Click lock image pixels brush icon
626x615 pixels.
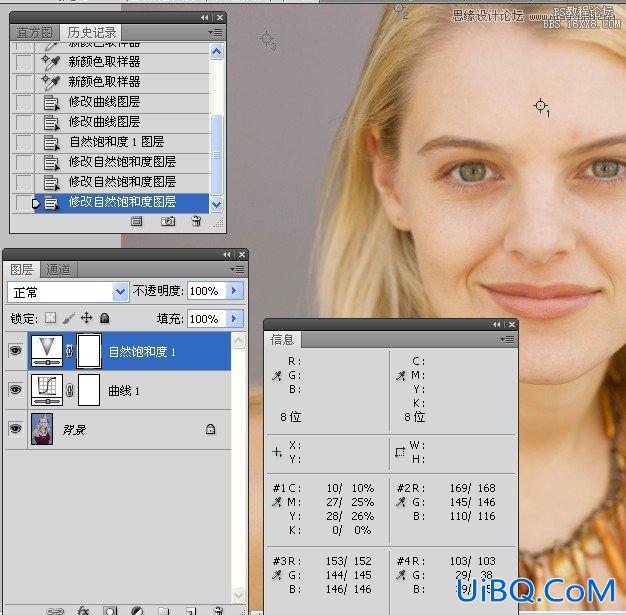click(69, 318)
